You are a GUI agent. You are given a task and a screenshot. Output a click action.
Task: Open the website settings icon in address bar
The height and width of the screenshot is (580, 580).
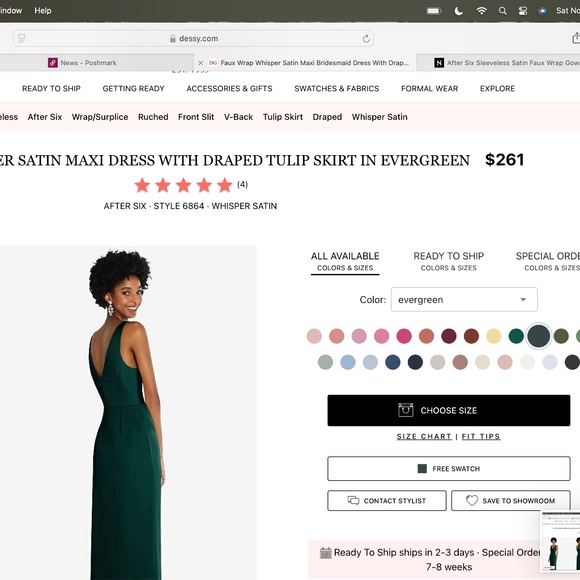(x=21, y=38)
